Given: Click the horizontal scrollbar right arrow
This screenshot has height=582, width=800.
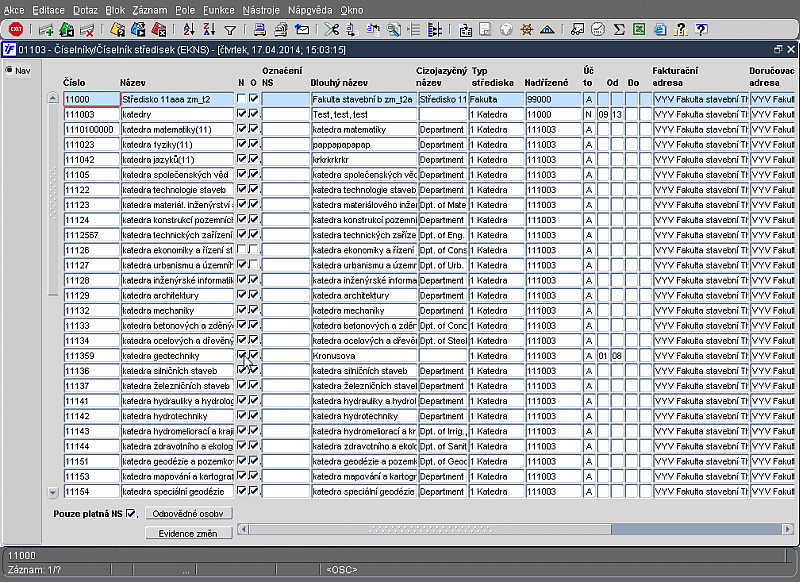Looking at the screenshot, I should (788, 529).
